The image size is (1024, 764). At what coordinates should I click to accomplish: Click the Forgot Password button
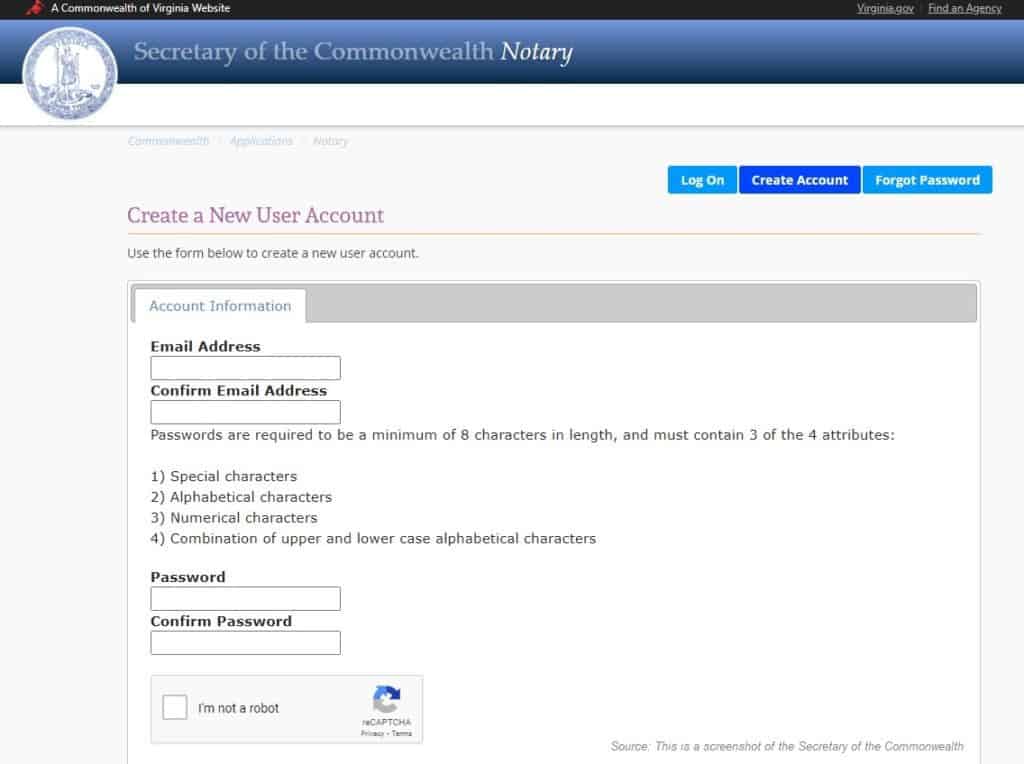tap(927, 180)
